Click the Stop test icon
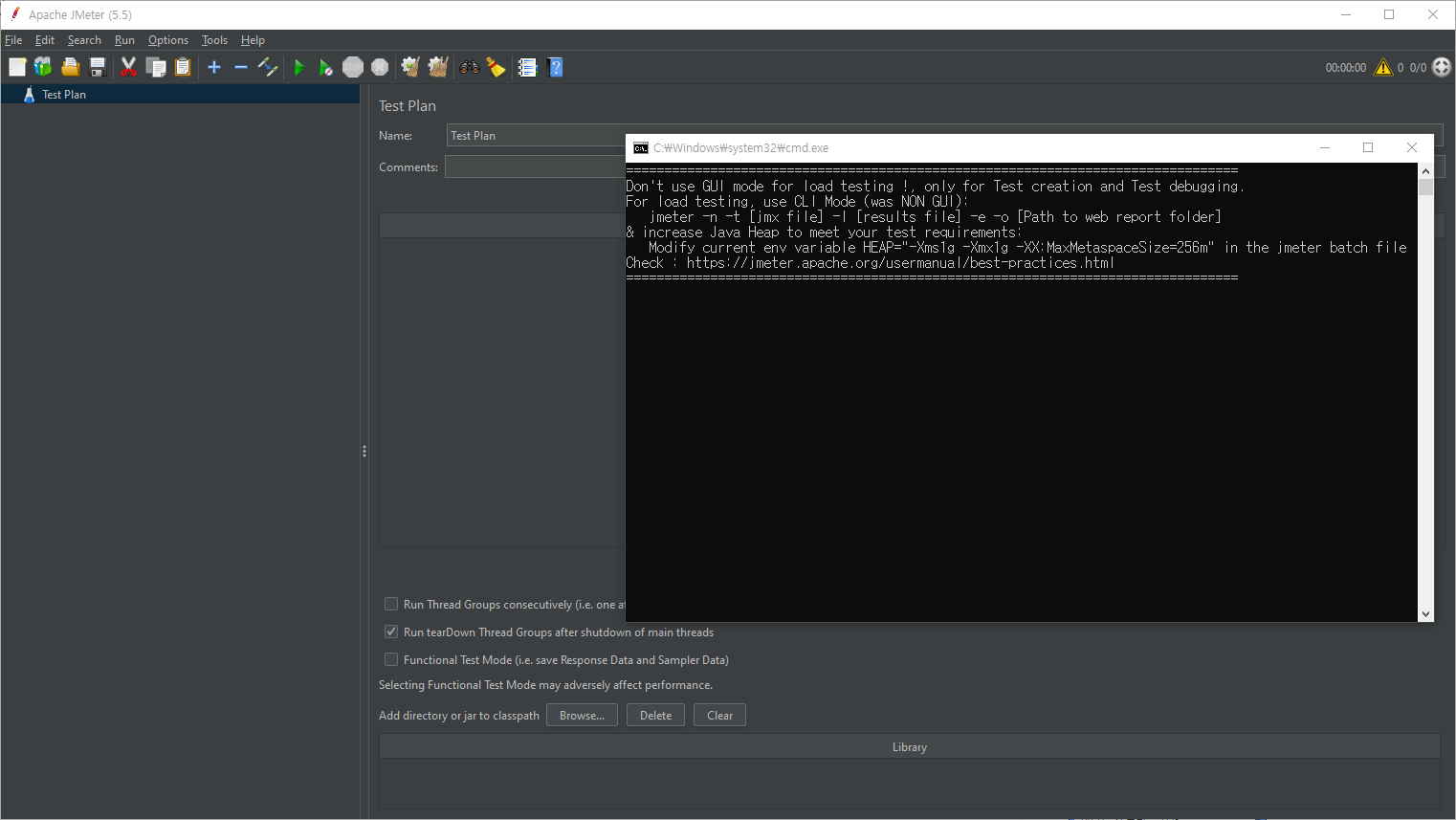Image resolution: width=1456 pixels, height=820 pixels. 353,67
